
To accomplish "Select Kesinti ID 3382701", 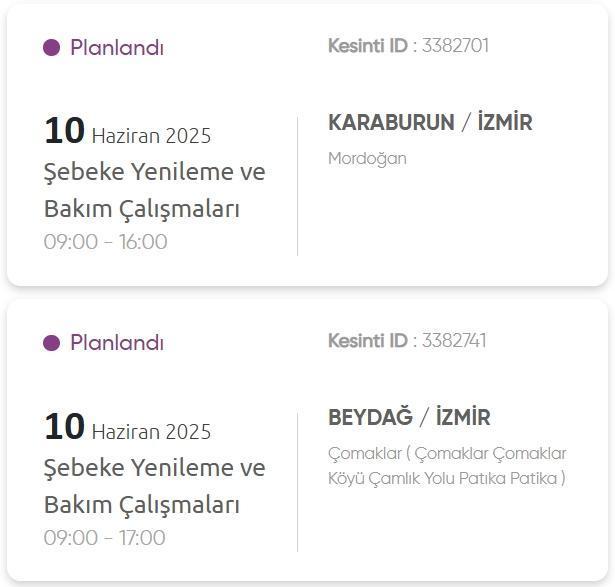I will click(x=455, y=45).
